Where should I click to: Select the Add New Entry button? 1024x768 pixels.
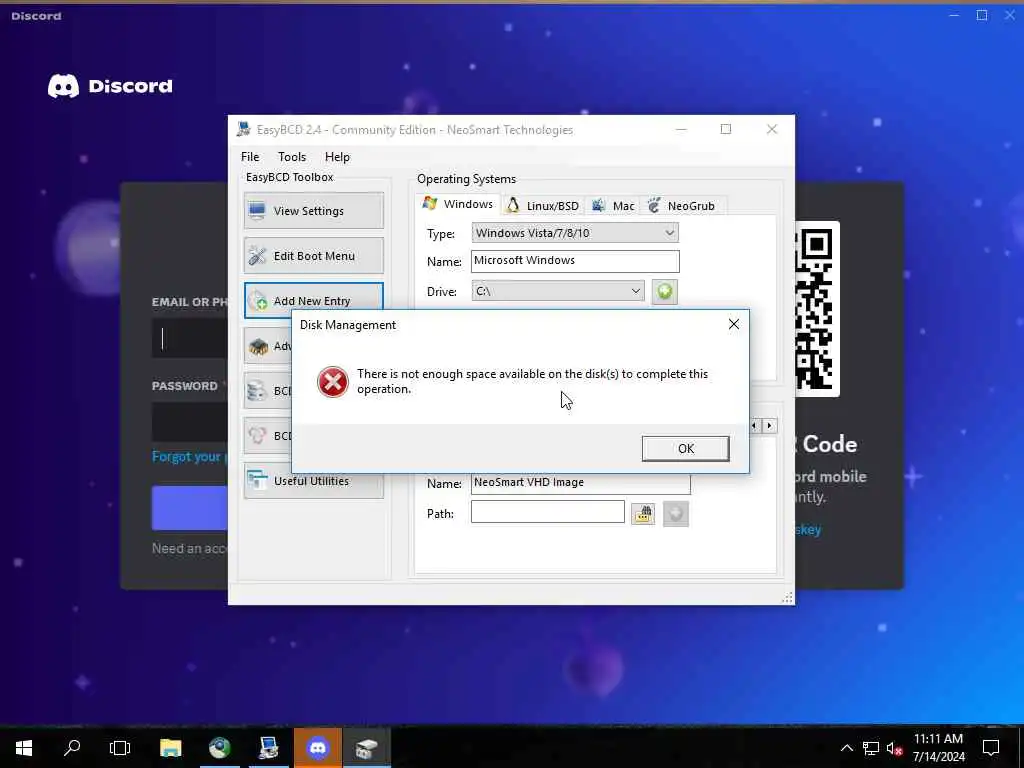tap(313, 300)
